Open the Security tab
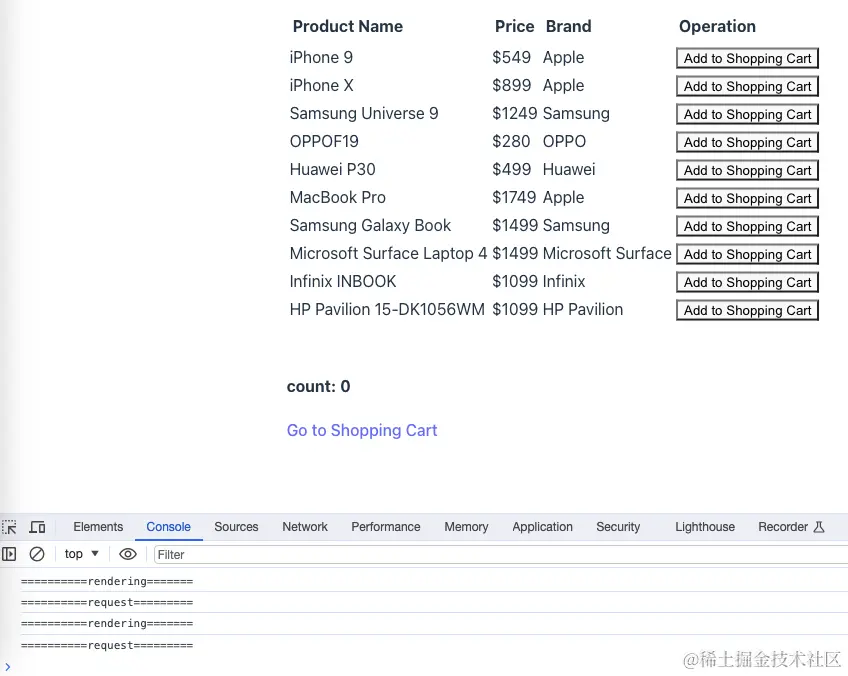This screenshot has width=848, height=676. point(618,527)
